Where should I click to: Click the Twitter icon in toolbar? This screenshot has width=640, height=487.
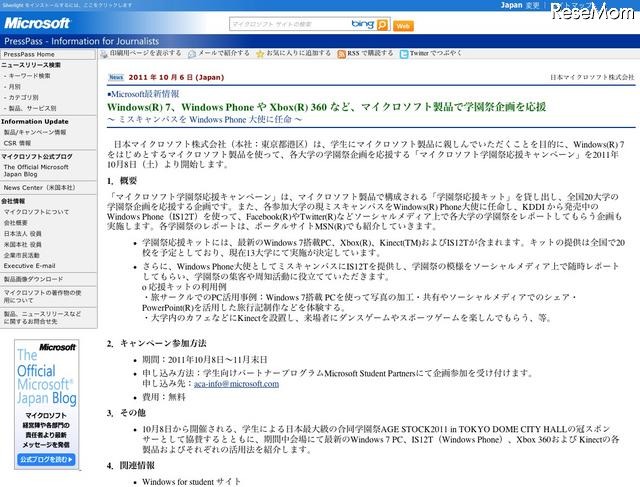point(404,54)
